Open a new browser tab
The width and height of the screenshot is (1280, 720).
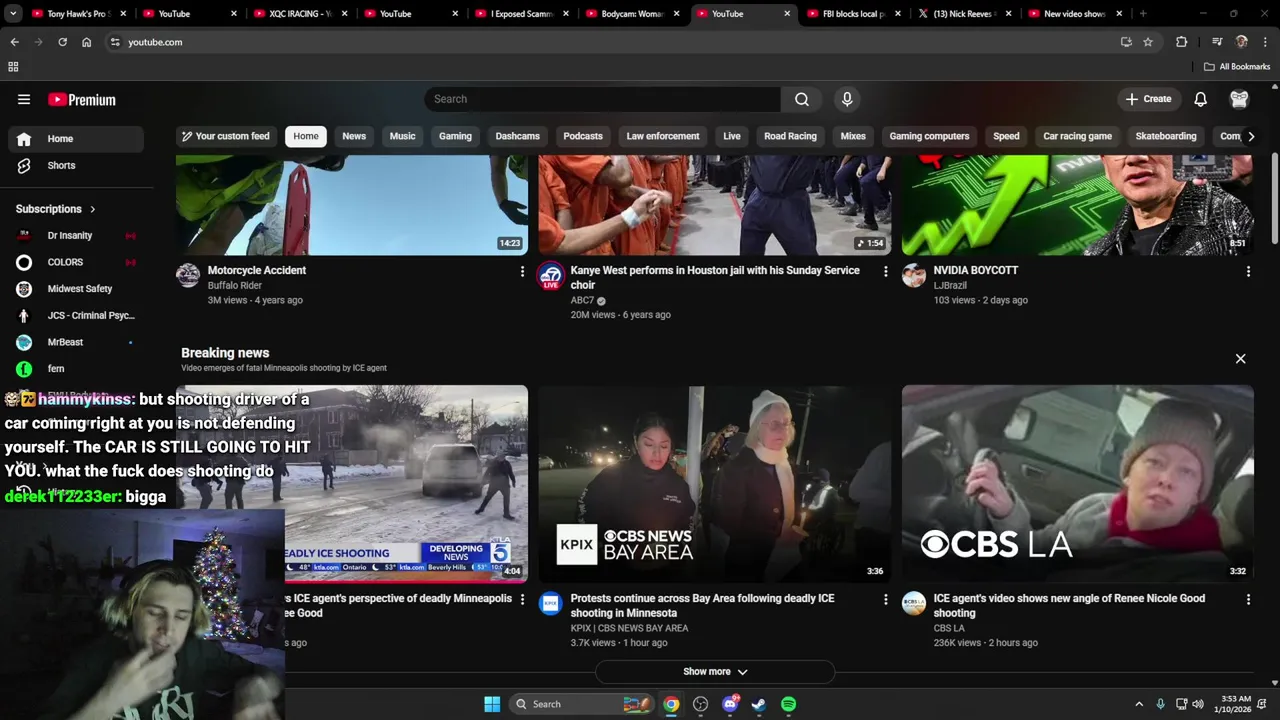point(1142,14)
